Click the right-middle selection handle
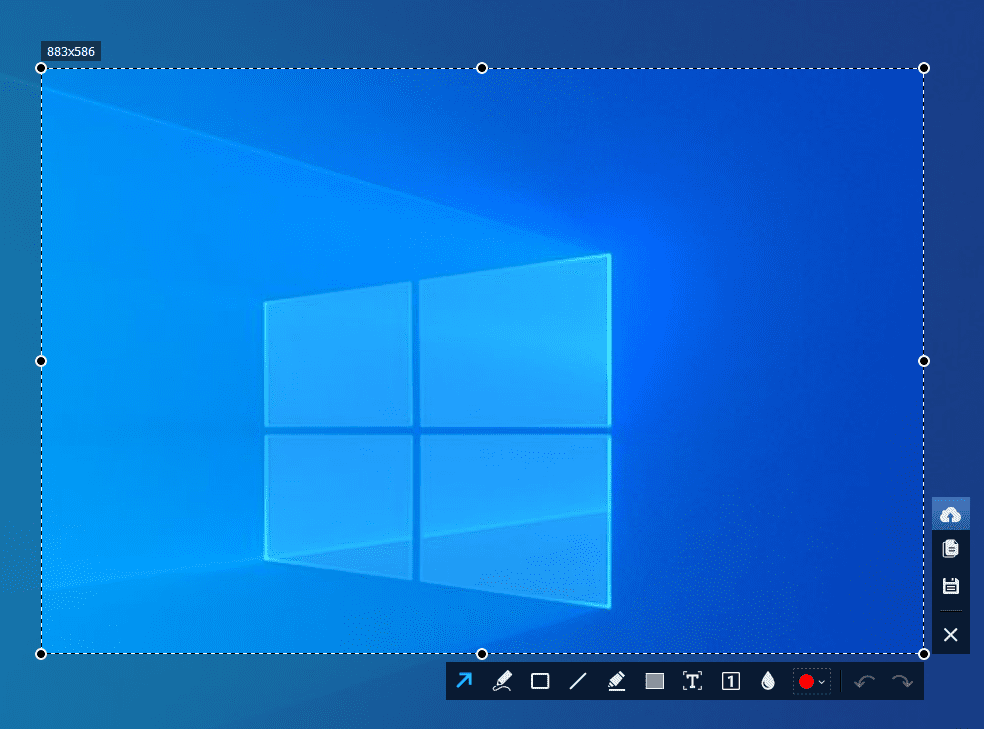The width and height of the screenshot is (984, 729). [924, 361]
